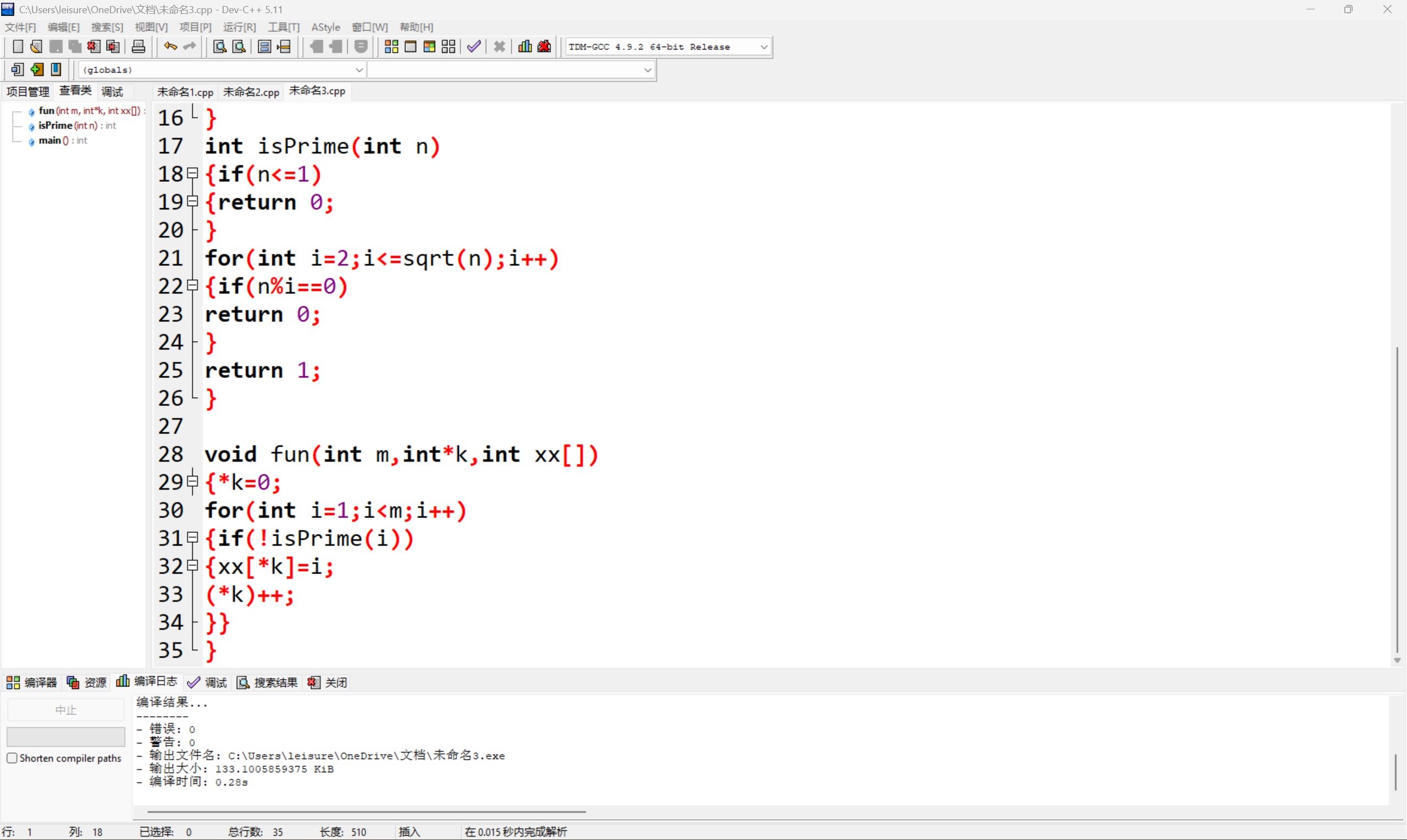Click the Find icon in the toolbar
Viewport: 1407px width, 840px height.
point(219,46)
